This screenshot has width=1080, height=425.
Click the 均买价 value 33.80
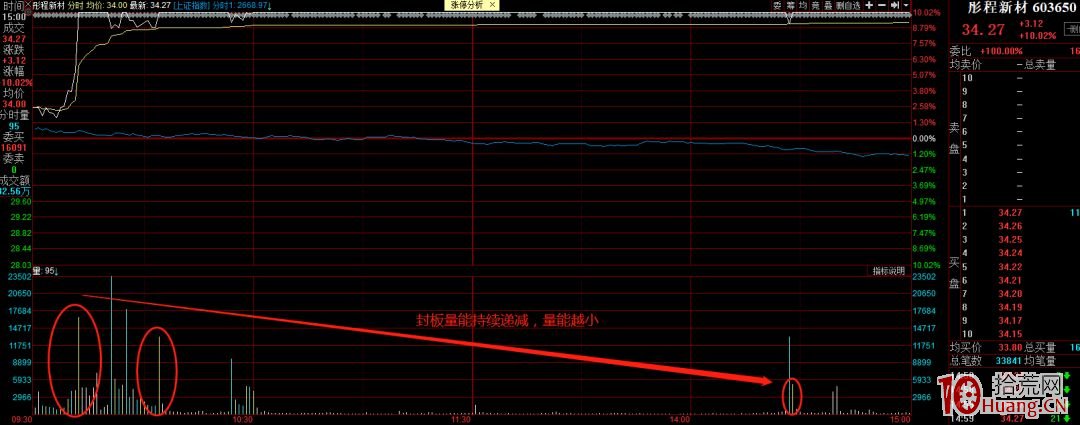tap(1008, 347)
